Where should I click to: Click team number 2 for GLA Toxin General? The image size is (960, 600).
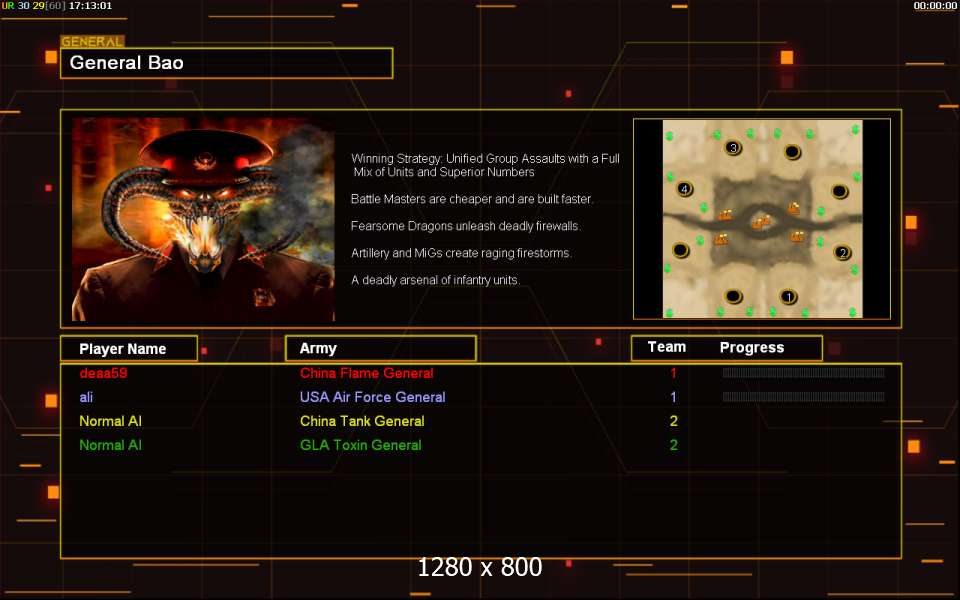tap(673, 445)
